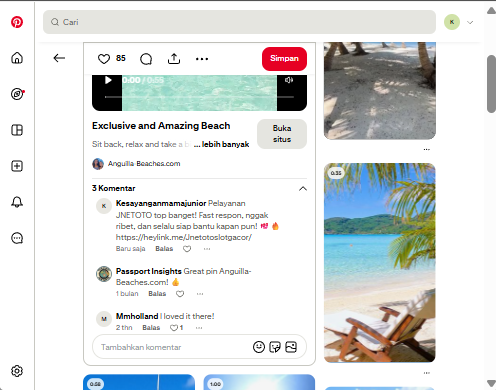Reply to Passport Insights comment with Balas
Viewport: 496px width, 390px height.
157,294
